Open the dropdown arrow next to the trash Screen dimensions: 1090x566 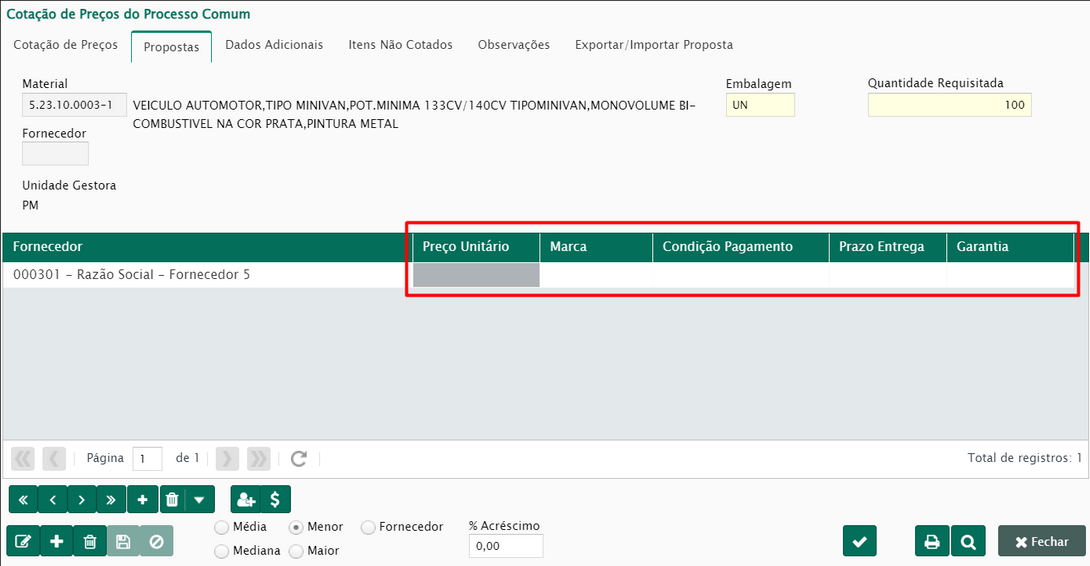[x=199, y=499]
